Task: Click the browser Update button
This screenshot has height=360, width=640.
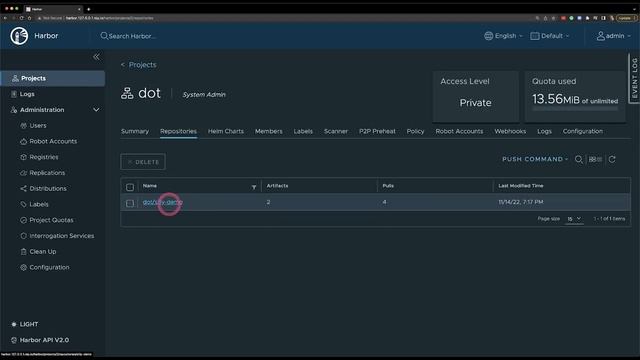Action: pos(625,18)
